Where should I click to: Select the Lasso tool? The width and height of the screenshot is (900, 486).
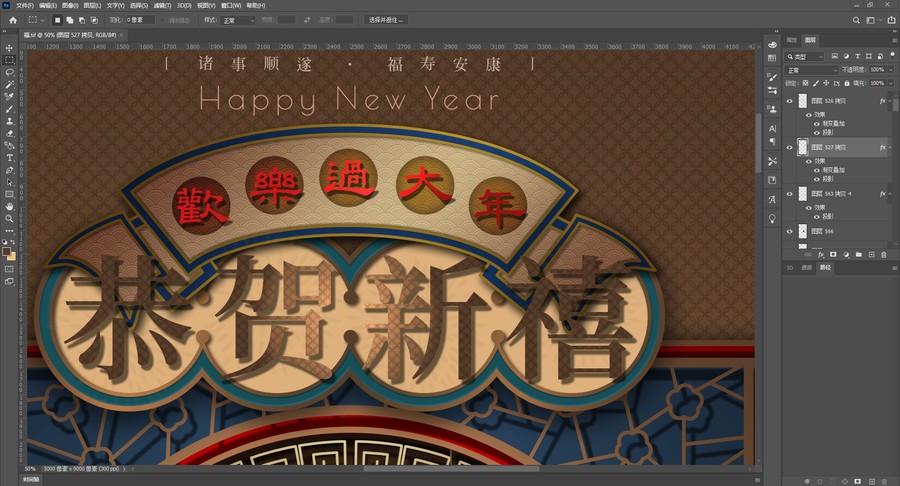[9, 72]
